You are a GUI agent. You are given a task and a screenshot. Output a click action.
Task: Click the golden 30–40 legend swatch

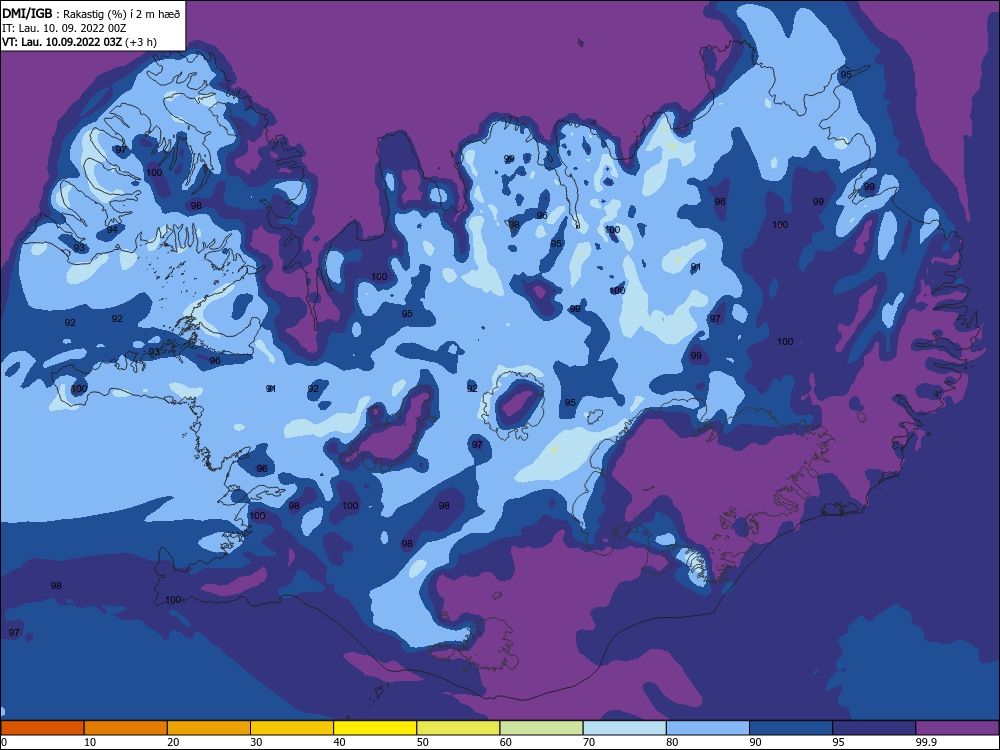point(292,728)
